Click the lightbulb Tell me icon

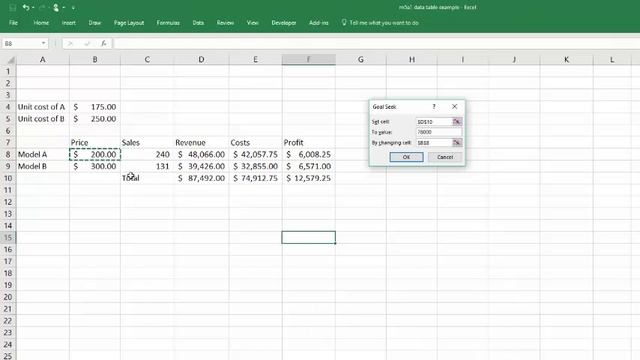click(344, 22)
